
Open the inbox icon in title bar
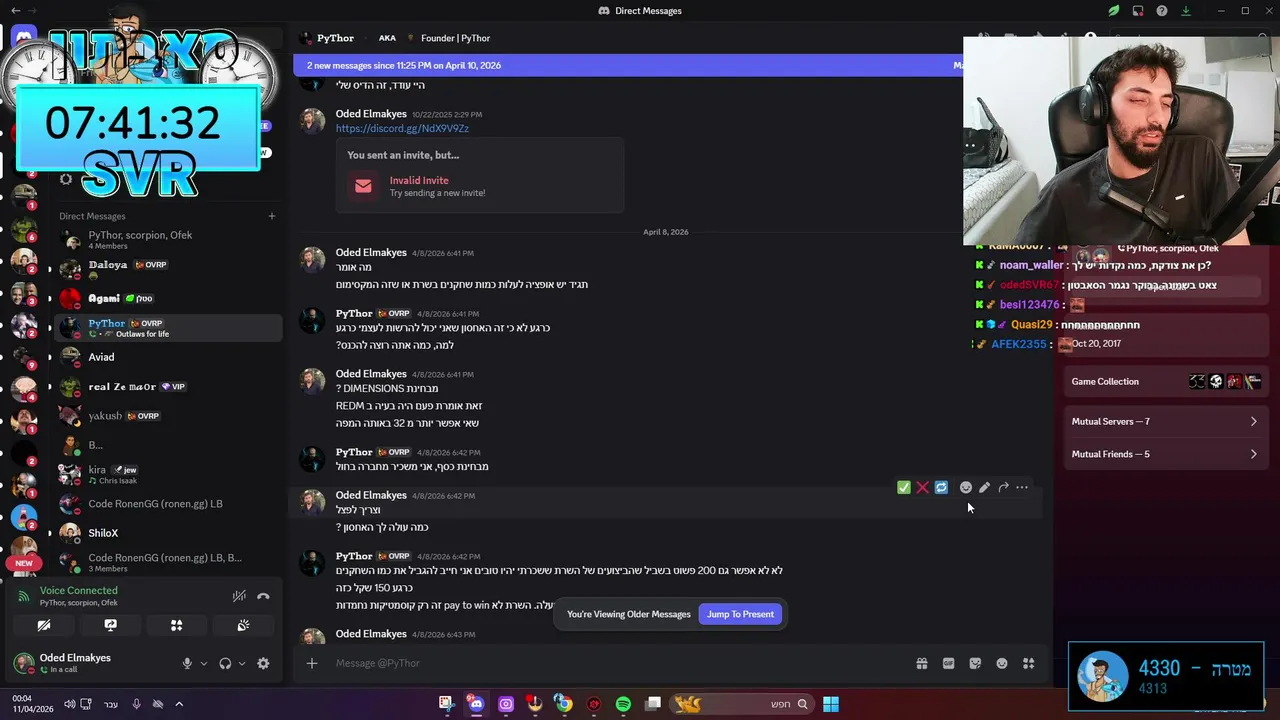coord(1138,11)
